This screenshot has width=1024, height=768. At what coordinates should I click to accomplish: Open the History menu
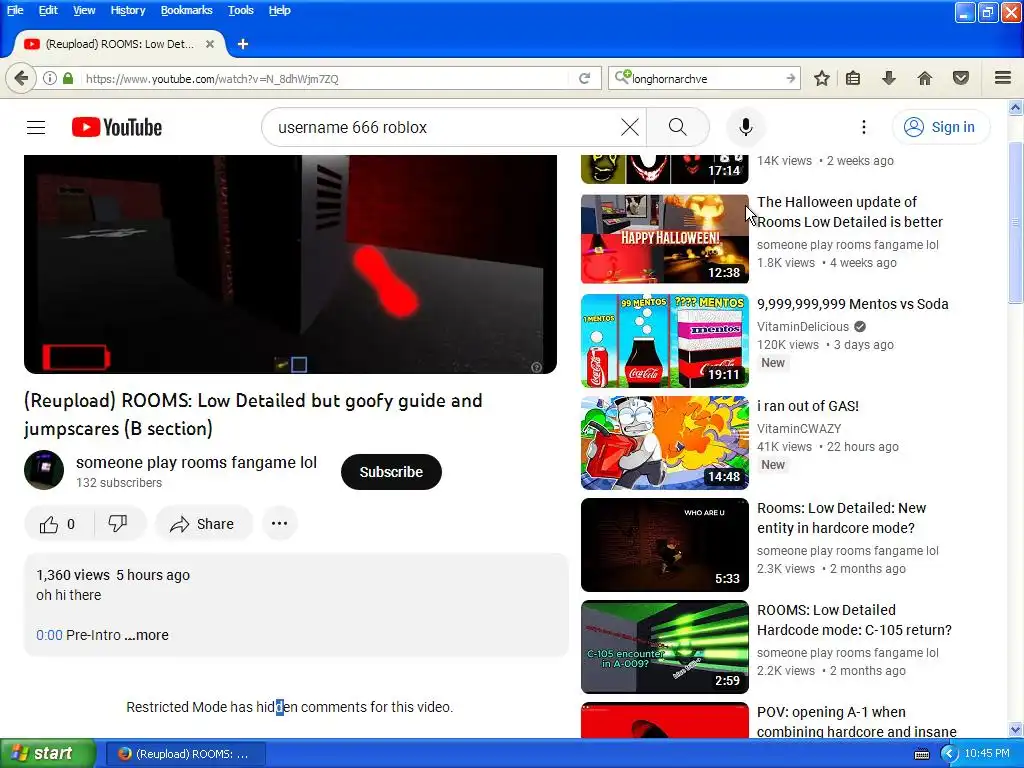127,10
